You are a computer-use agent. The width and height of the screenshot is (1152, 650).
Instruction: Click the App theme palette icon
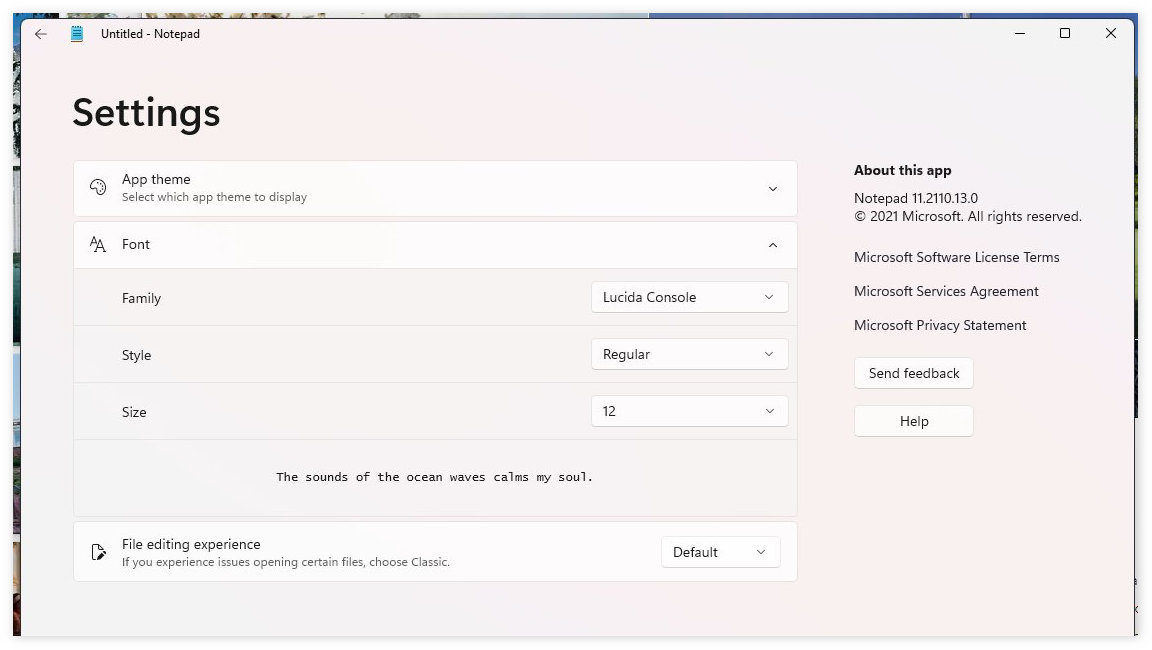point(98,188)
